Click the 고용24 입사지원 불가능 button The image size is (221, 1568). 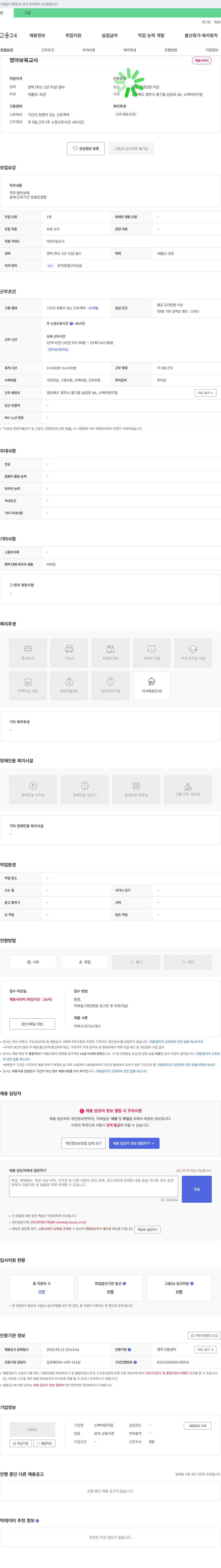[131, 149]
